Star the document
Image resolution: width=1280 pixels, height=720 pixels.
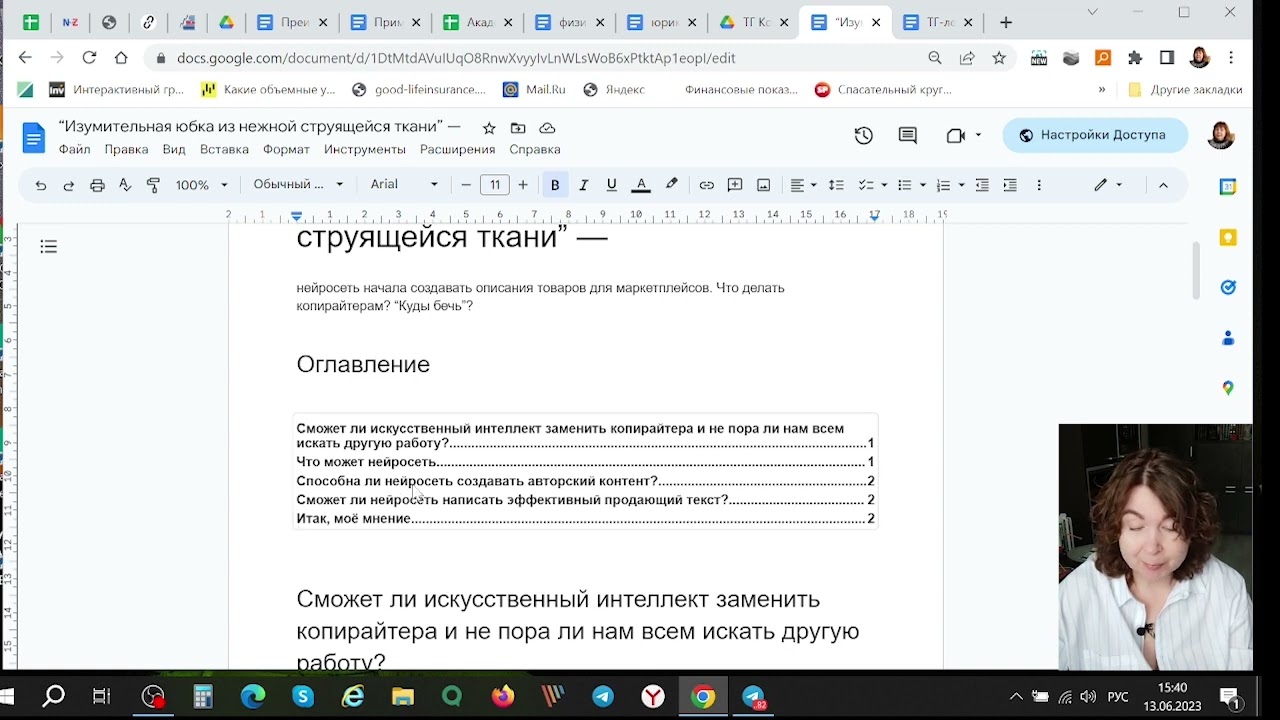[489, 128]
